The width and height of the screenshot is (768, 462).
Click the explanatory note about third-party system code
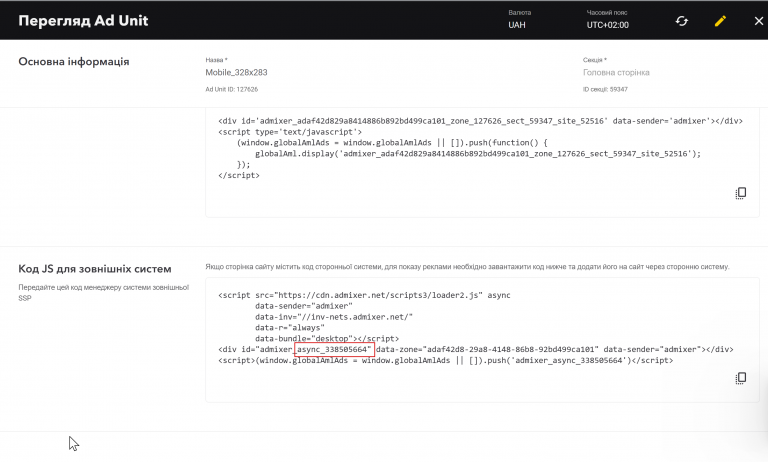pyautogui.click(x=467, y=267)
